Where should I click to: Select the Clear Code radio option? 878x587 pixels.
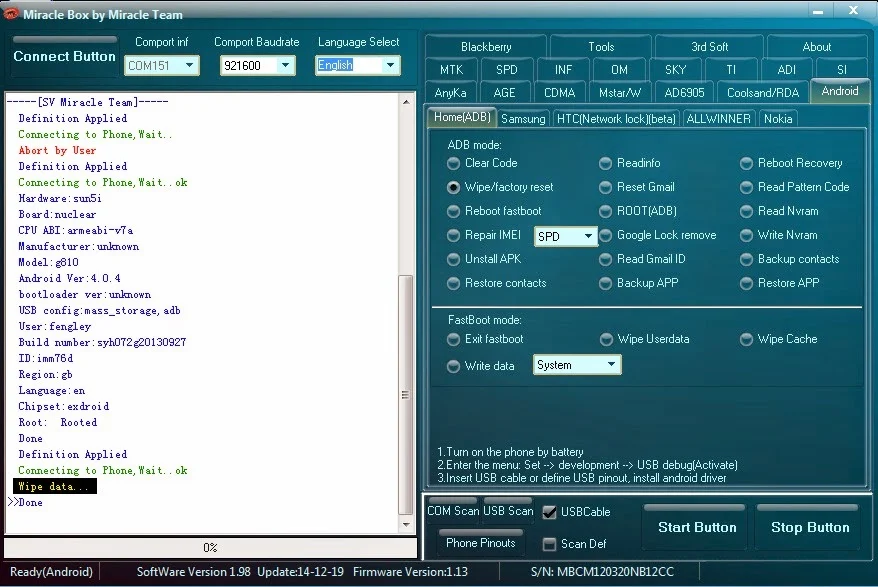tap(454, 163)
